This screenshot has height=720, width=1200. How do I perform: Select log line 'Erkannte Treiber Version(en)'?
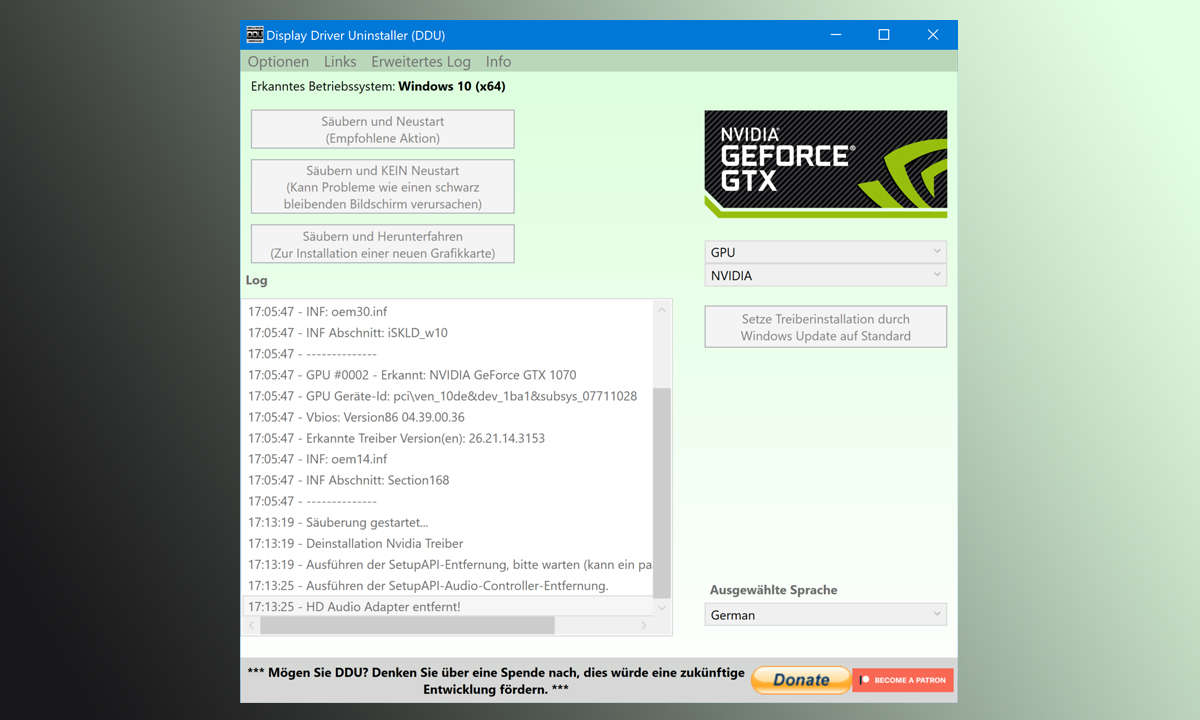click(447, 438)
